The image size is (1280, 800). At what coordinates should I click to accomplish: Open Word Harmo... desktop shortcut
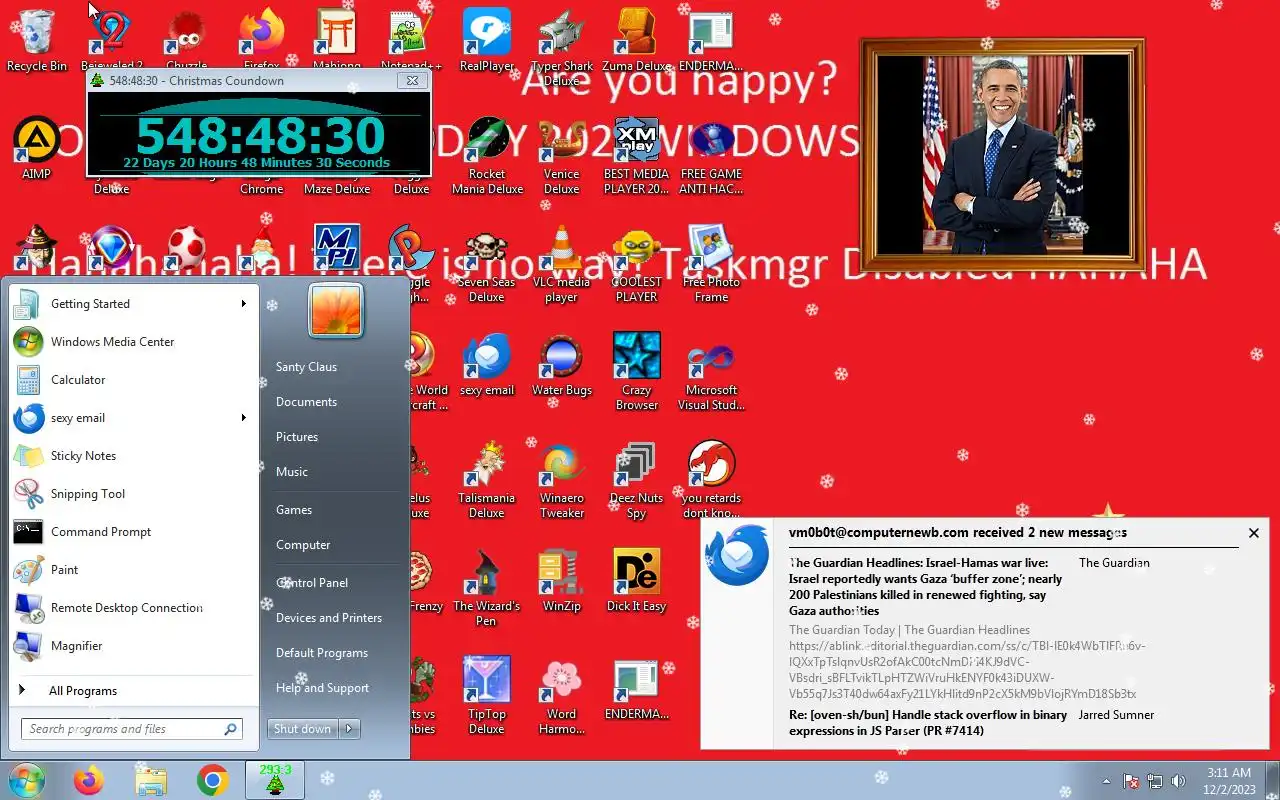coord(562,695)
